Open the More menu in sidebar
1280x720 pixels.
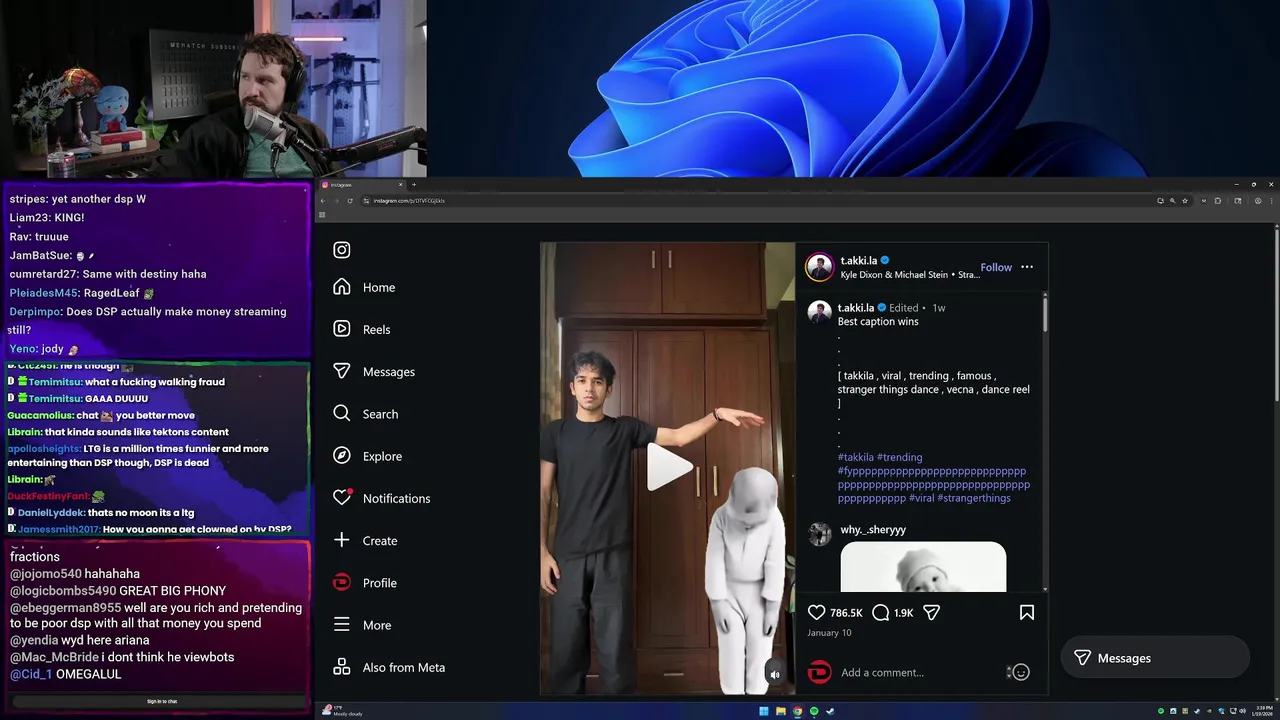tap(362, 625)
